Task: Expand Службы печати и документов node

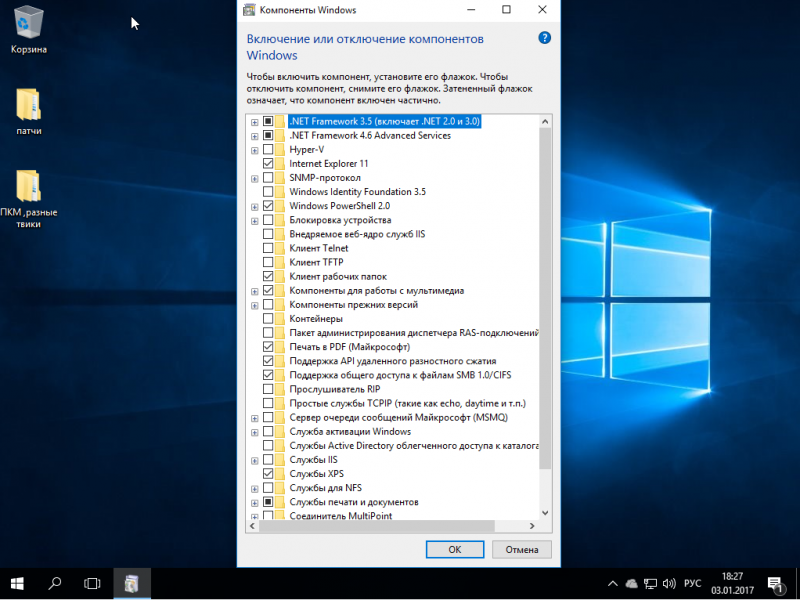Action: tap(255, 503)
